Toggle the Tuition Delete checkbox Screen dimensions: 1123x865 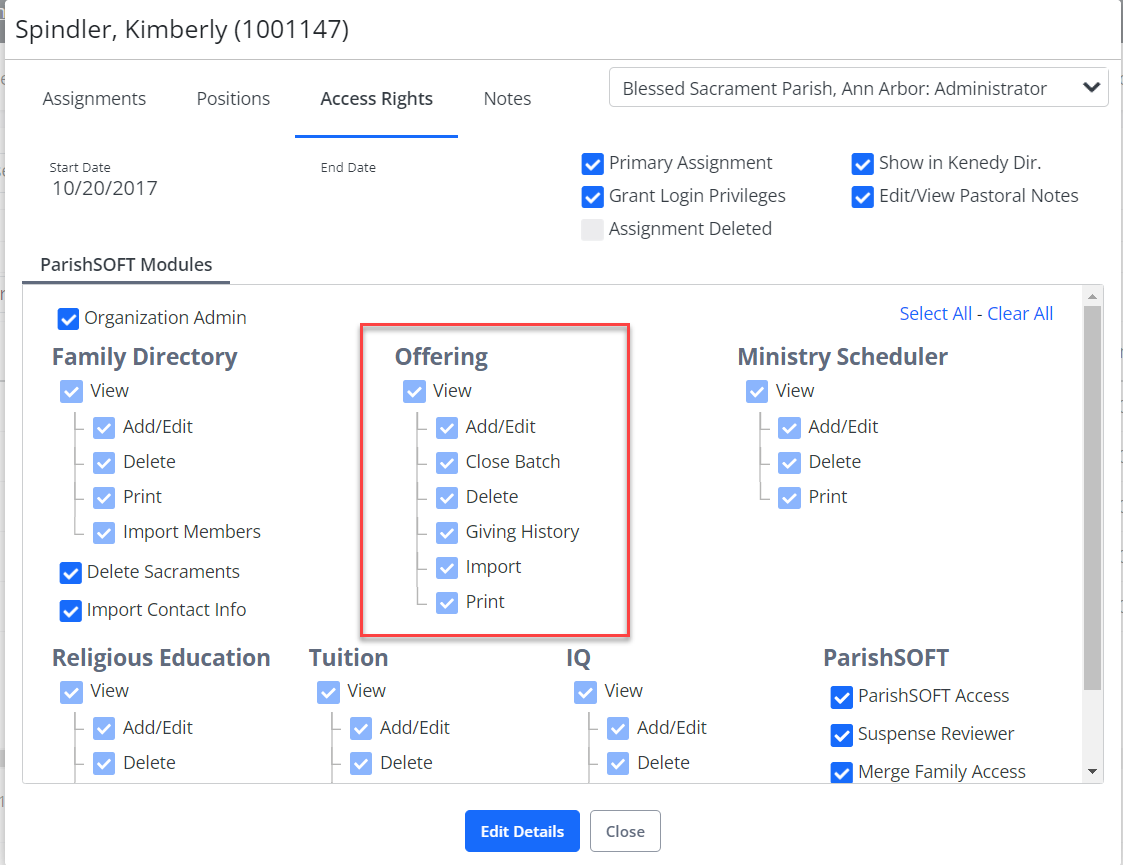click(361, 763)
